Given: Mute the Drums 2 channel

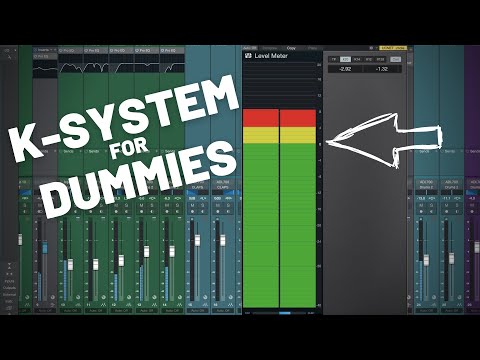Looking at the screenshot, I should pyautogui.click(x=421, y=206).
